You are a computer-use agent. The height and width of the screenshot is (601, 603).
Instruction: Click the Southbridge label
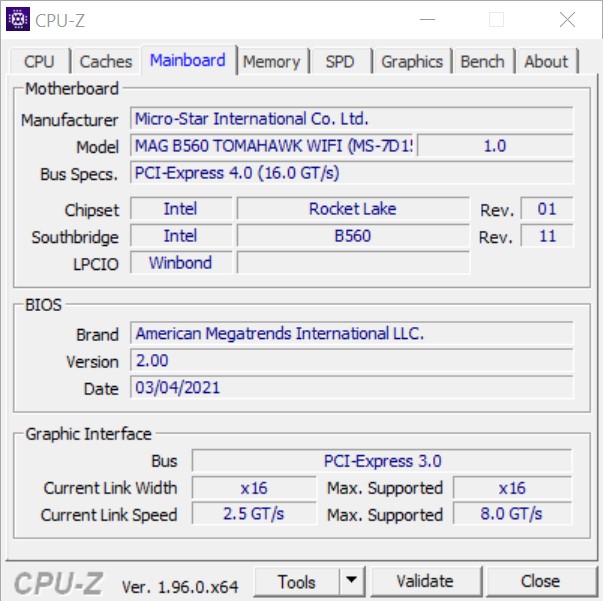pos(75,237)
